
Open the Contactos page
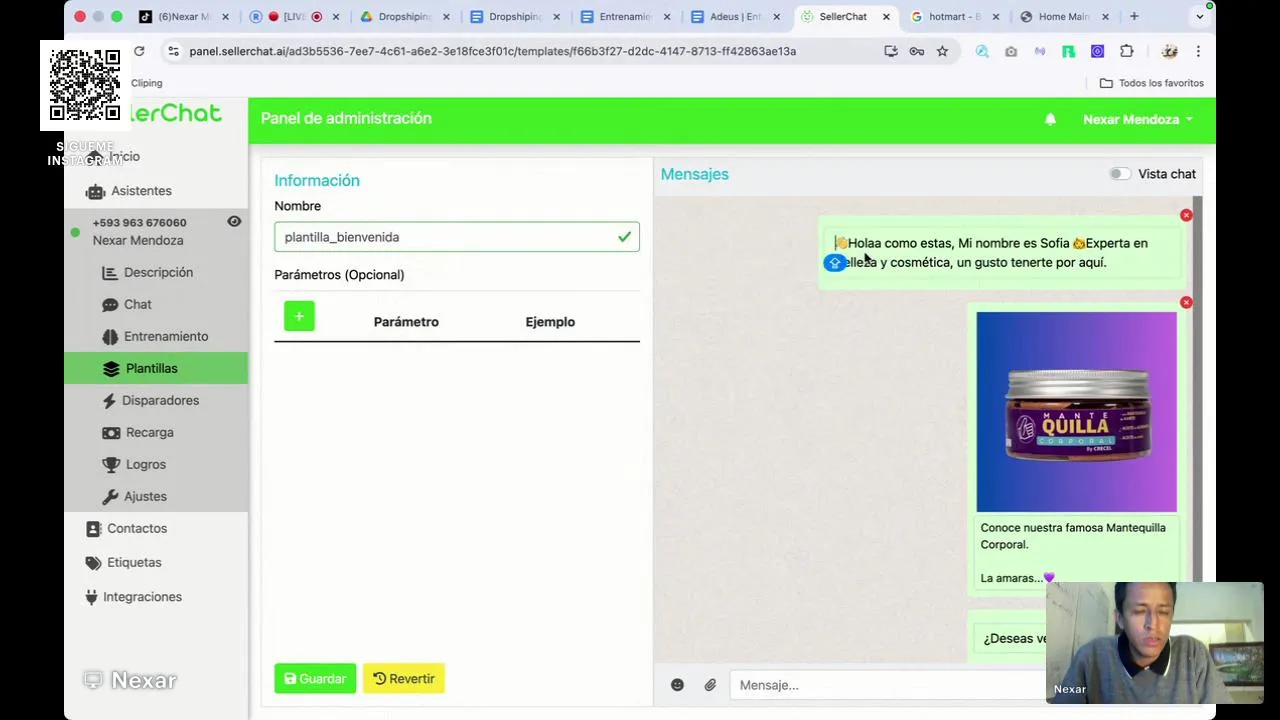pos(127,528)
